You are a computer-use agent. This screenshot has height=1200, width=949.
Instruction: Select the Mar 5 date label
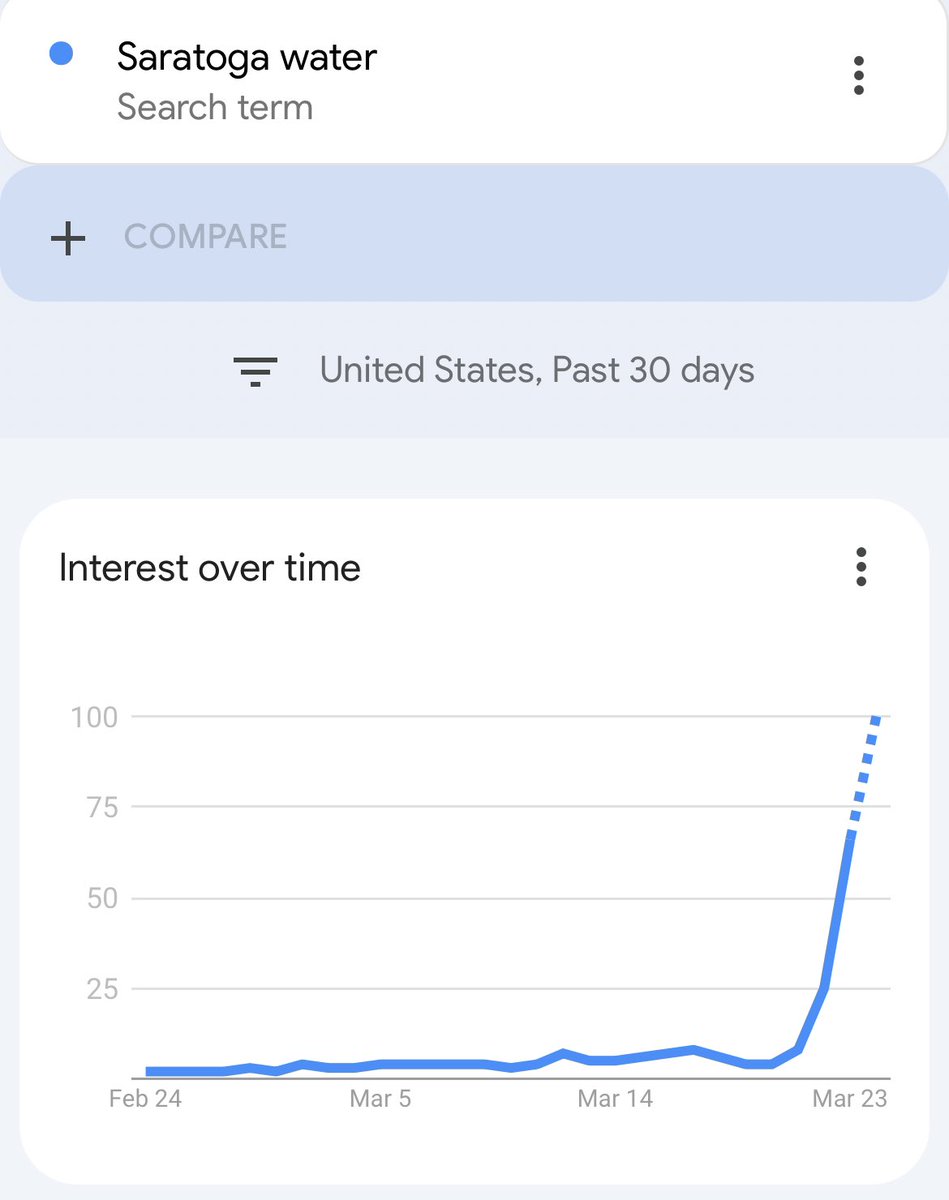coord(380,1099)
